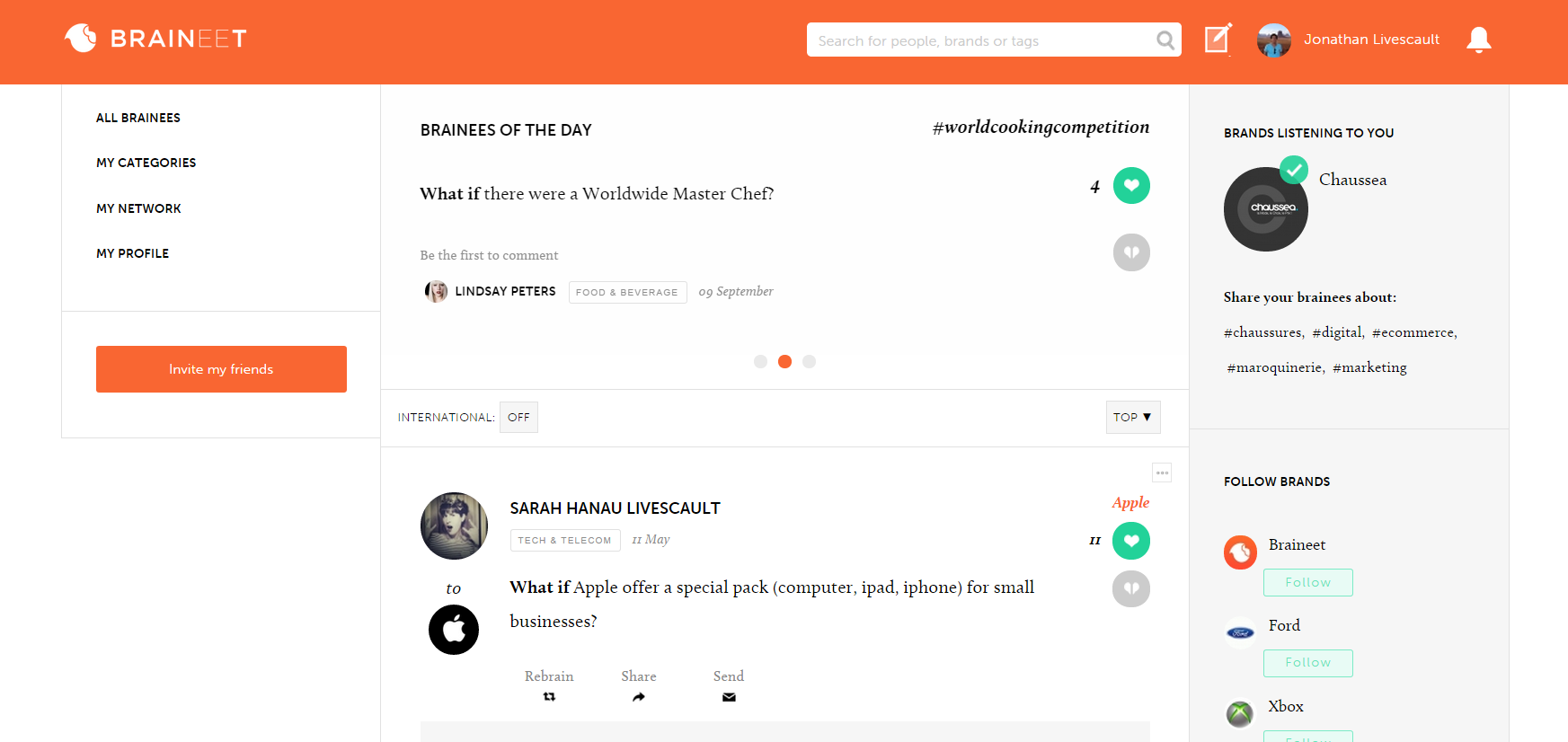Go to All Brainees menu item
The image size is (1568, 742).
coord(138,118)
